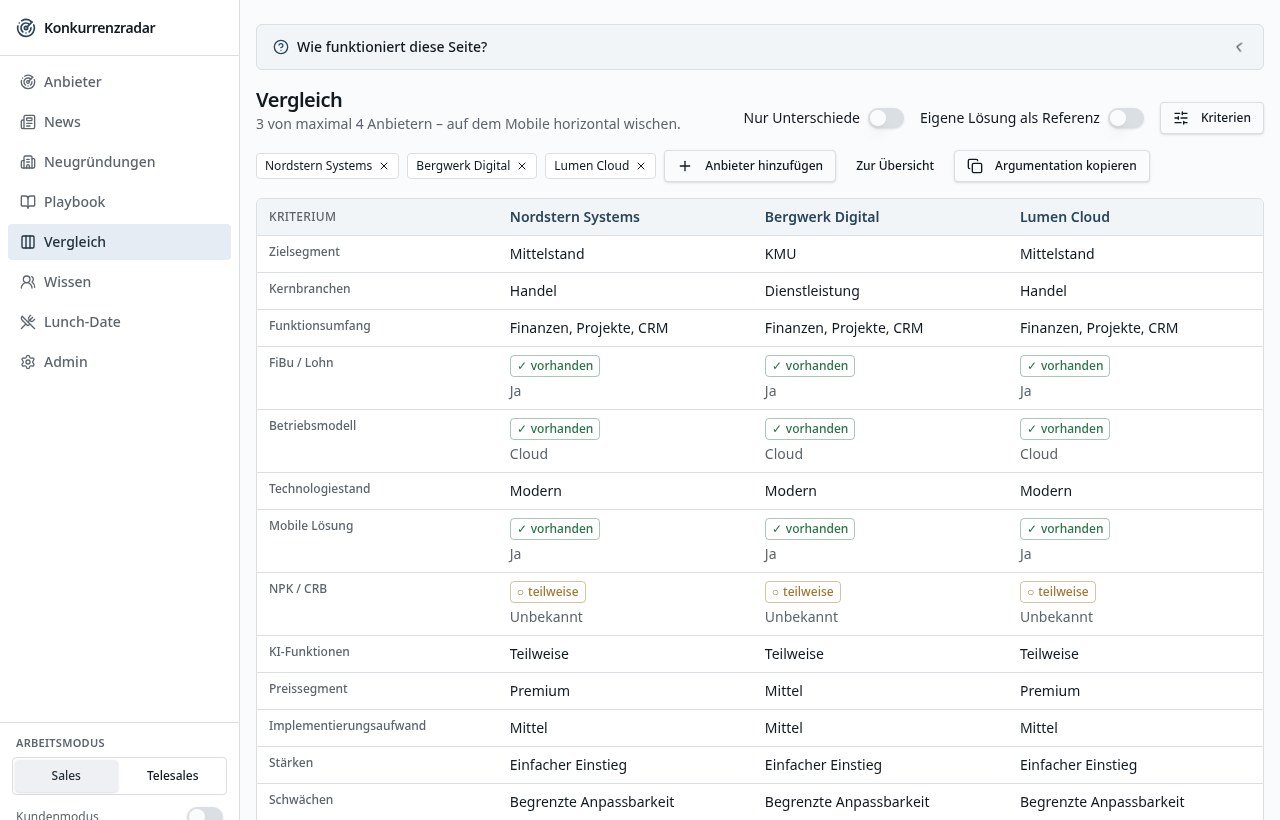Viewport: 1280px width, 820px height.
Task: Navigate to Lunch-Date
Action: coord(119,322)
